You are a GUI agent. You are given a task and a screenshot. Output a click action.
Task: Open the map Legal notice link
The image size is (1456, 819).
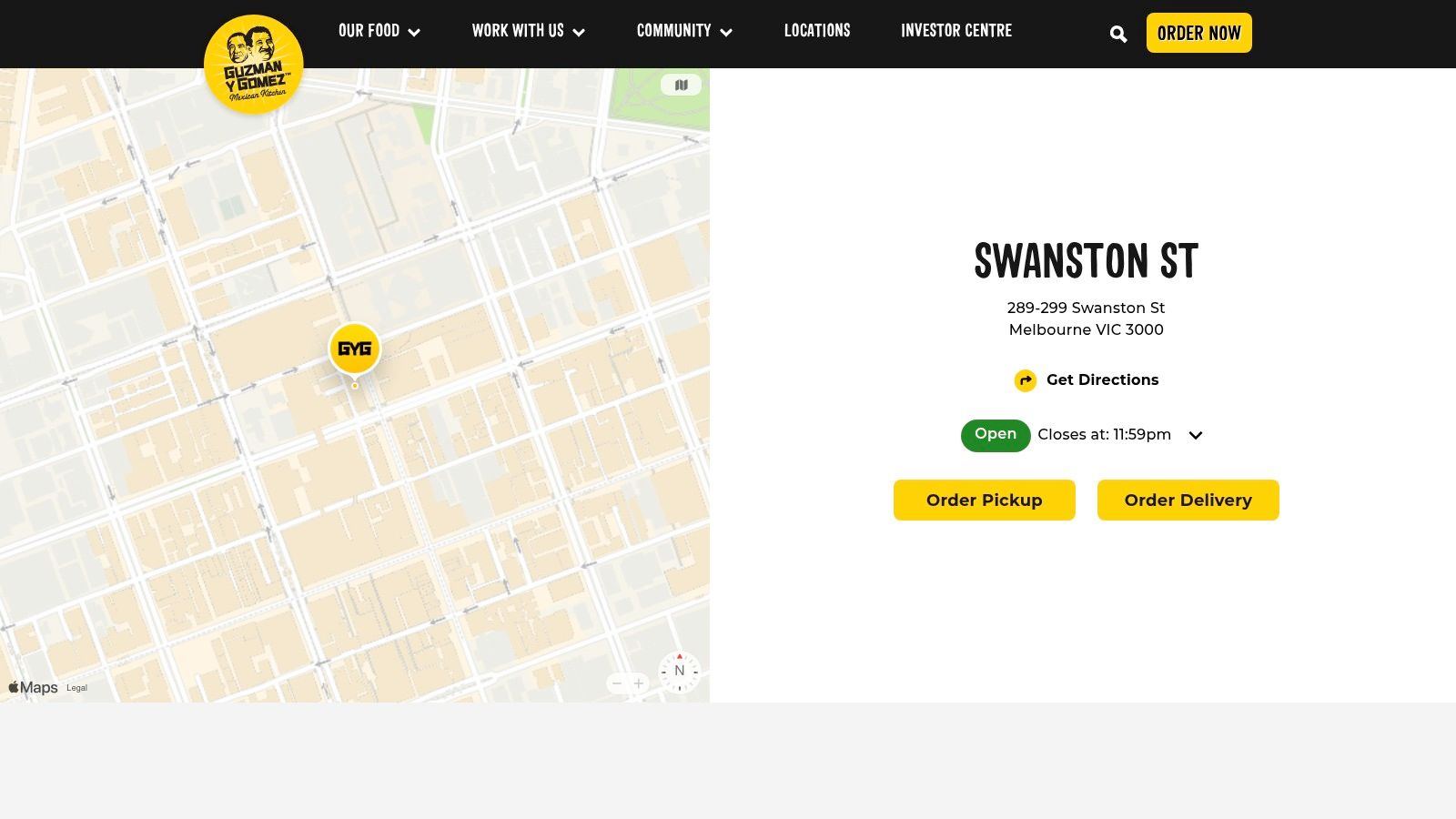coord(76,688)
